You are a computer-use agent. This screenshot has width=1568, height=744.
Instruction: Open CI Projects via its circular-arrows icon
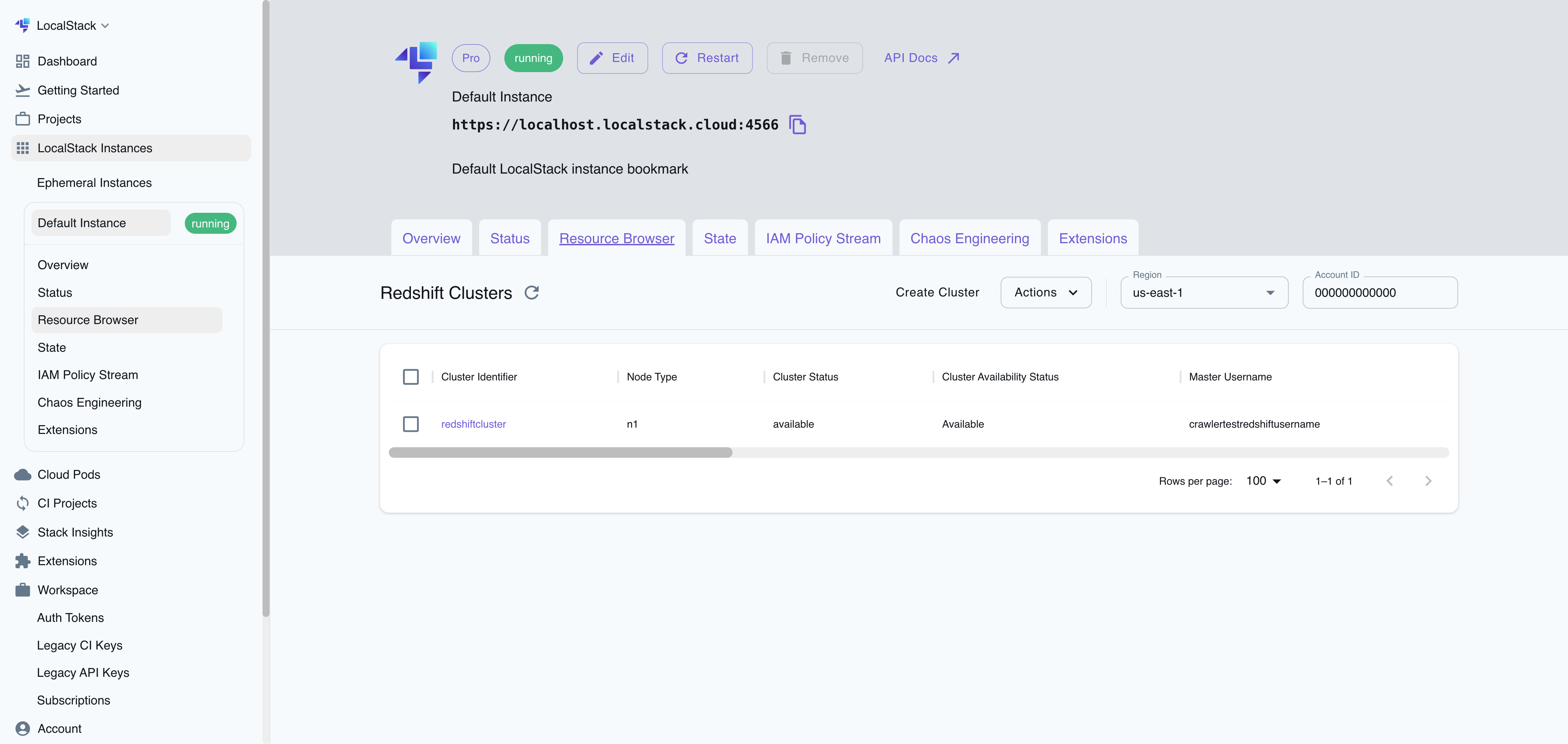point(22,503)
